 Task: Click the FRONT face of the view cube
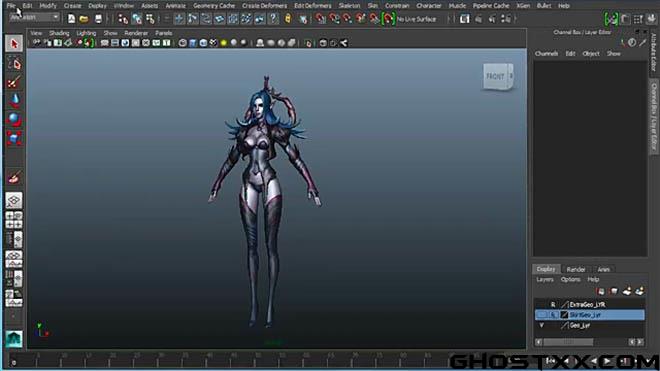coord(495,77)
